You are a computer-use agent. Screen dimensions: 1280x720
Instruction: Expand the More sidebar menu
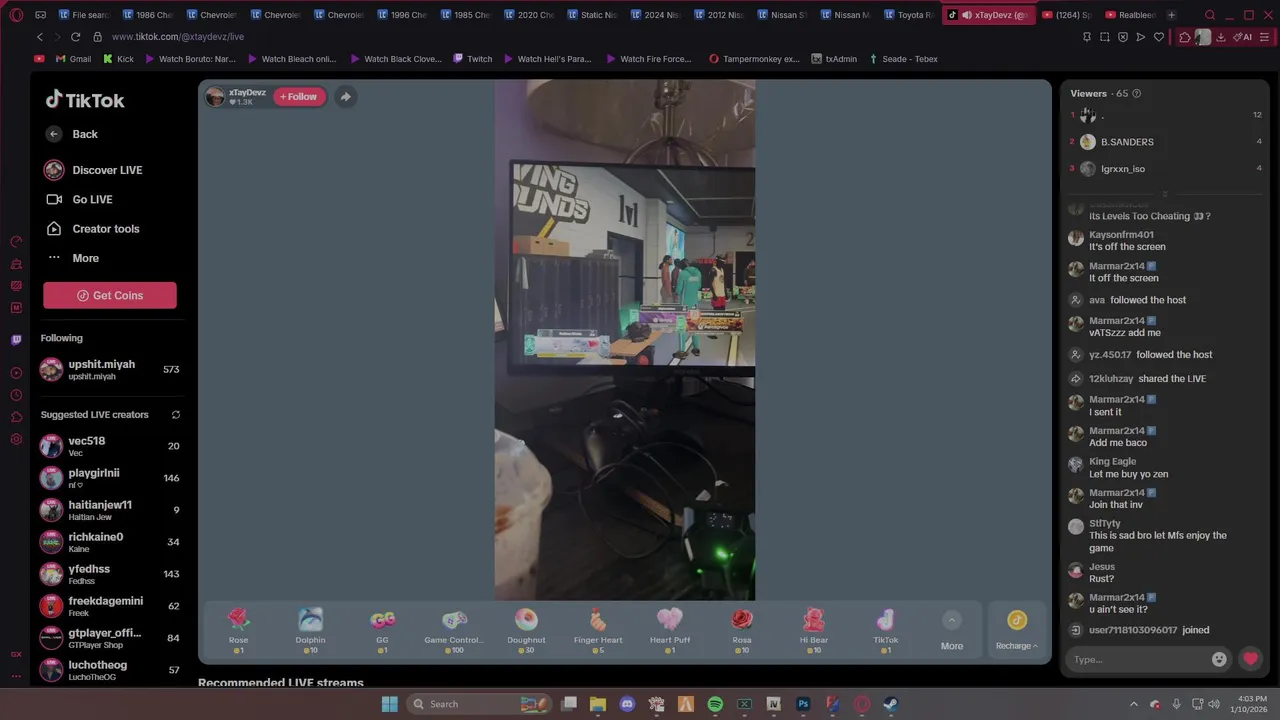pyautogui.click(x=72, y=258)
